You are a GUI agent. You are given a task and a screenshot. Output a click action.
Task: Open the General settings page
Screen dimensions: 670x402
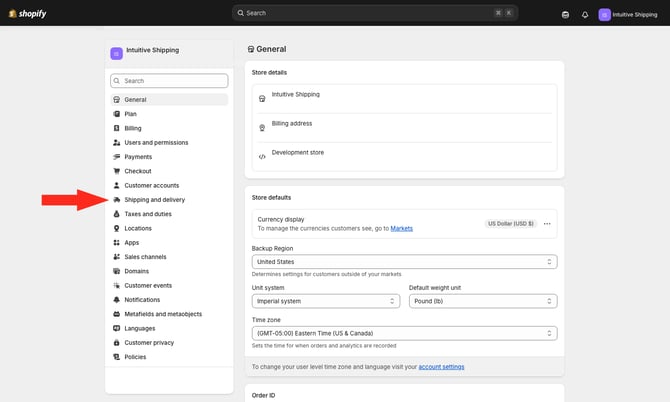(x=169, y=100)
